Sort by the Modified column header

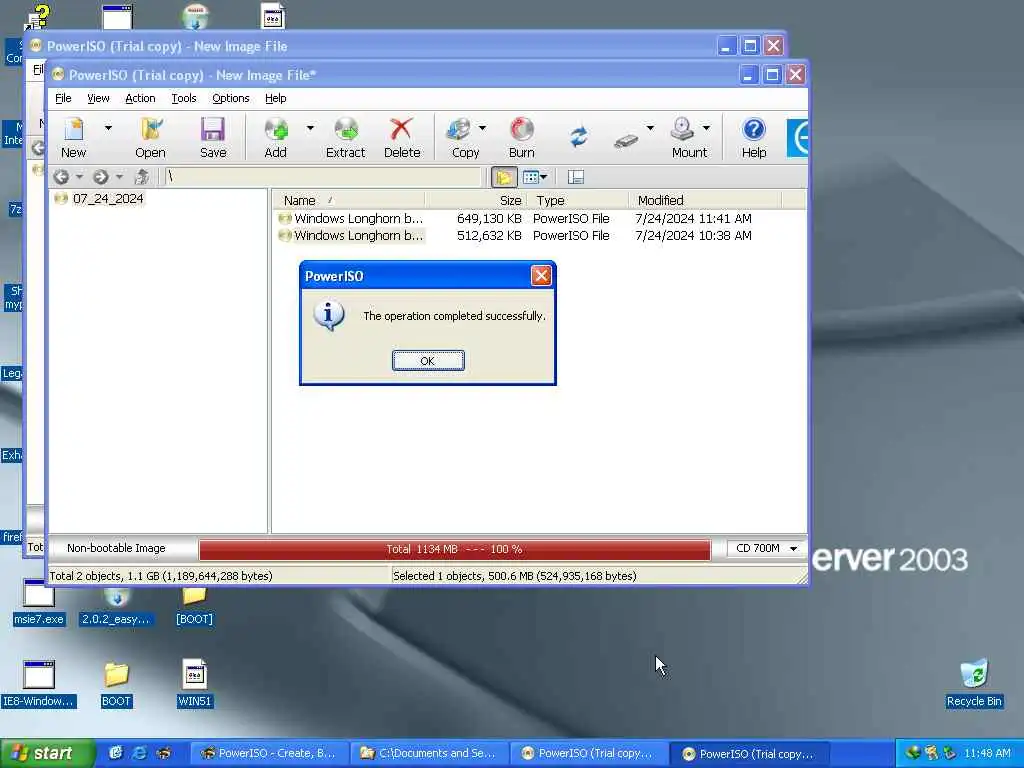click(x=705, y=200)
